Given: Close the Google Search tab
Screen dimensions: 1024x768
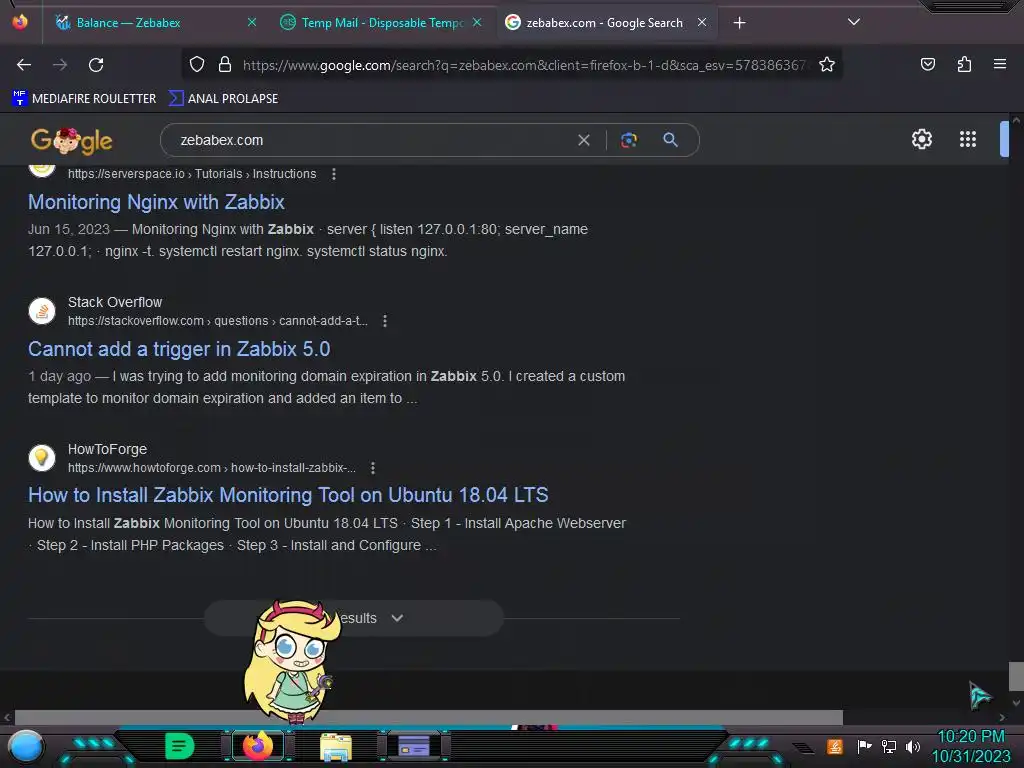Looking at the screenshot, I should pyautogui.click(x=702, y=22).
